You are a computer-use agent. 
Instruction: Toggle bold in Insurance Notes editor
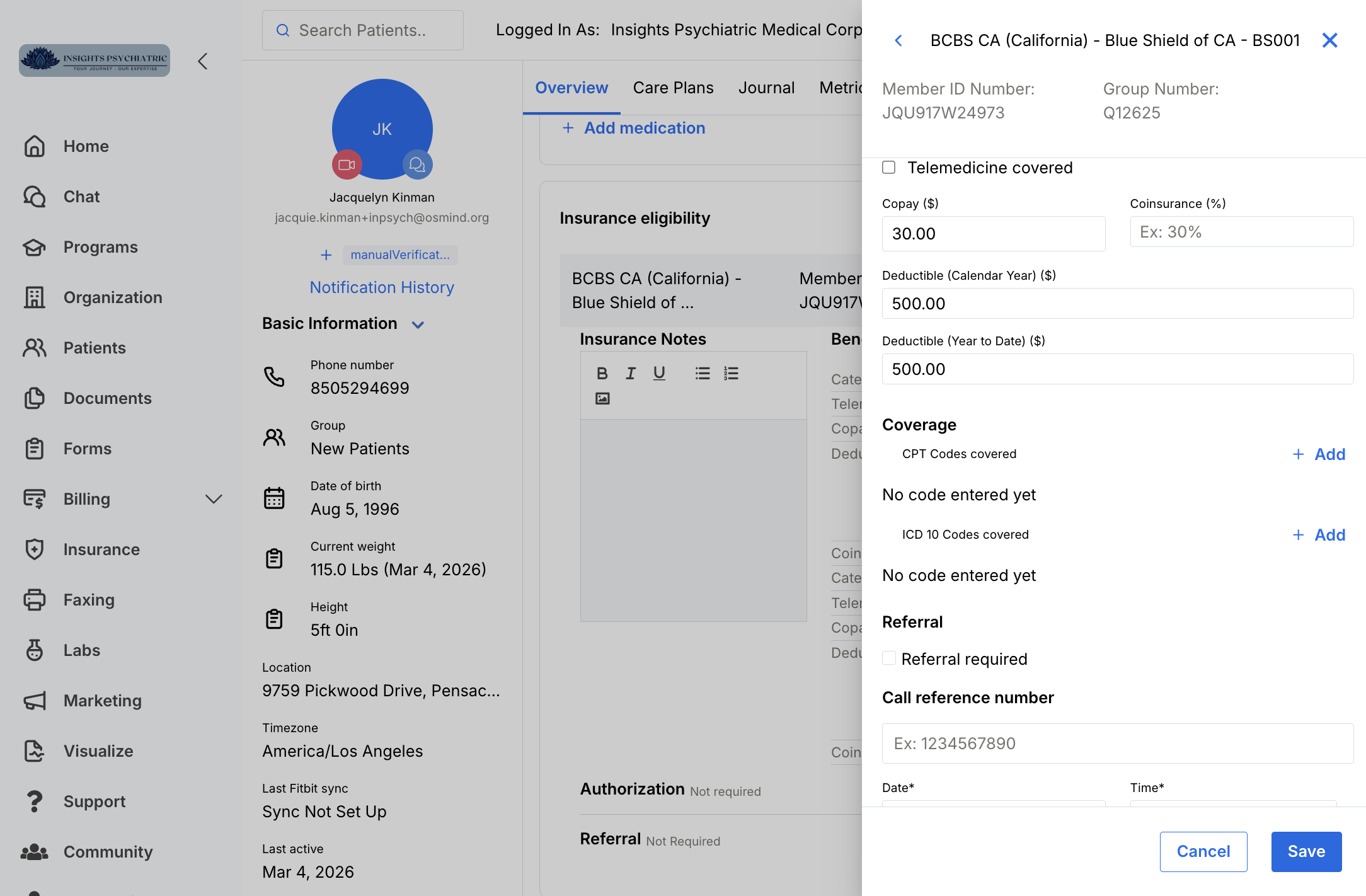pos(602,374)
